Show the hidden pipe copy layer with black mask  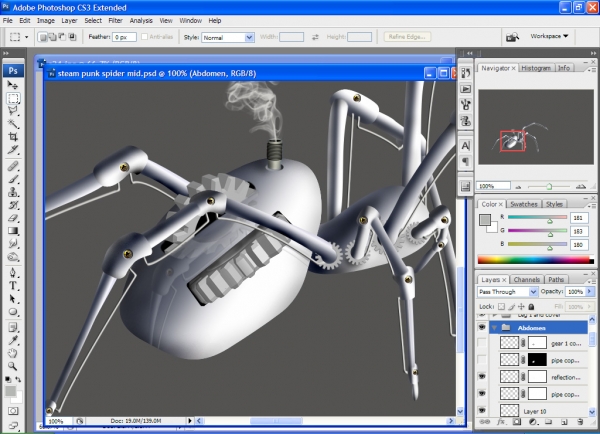(482, 360)
